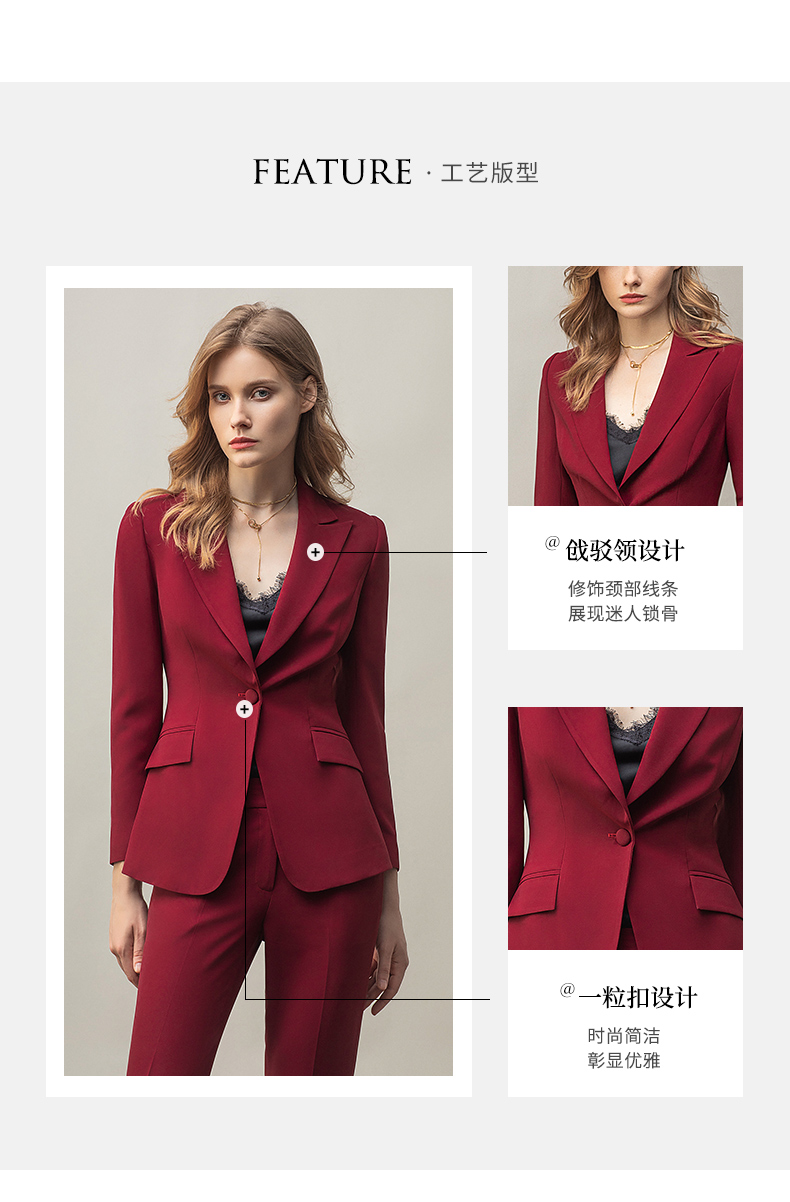790x1202 pixels.
Task: Click the plus marker beside the jacket button
Action: pyautogui.click(x=244, y=709)
